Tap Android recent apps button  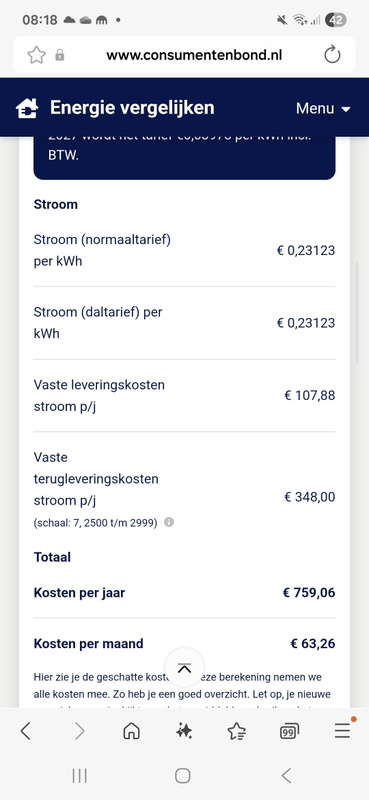80,776
